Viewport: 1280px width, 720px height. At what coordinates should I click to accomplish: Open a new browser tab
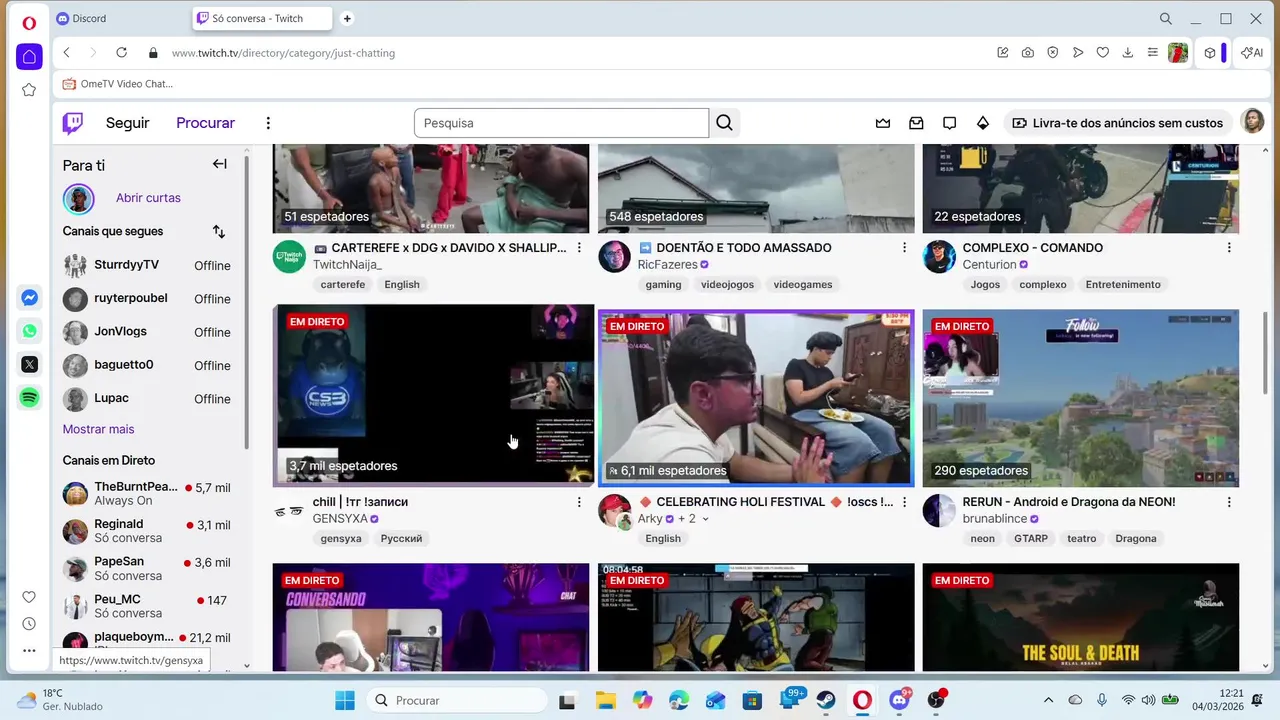[x=347, y=18]
